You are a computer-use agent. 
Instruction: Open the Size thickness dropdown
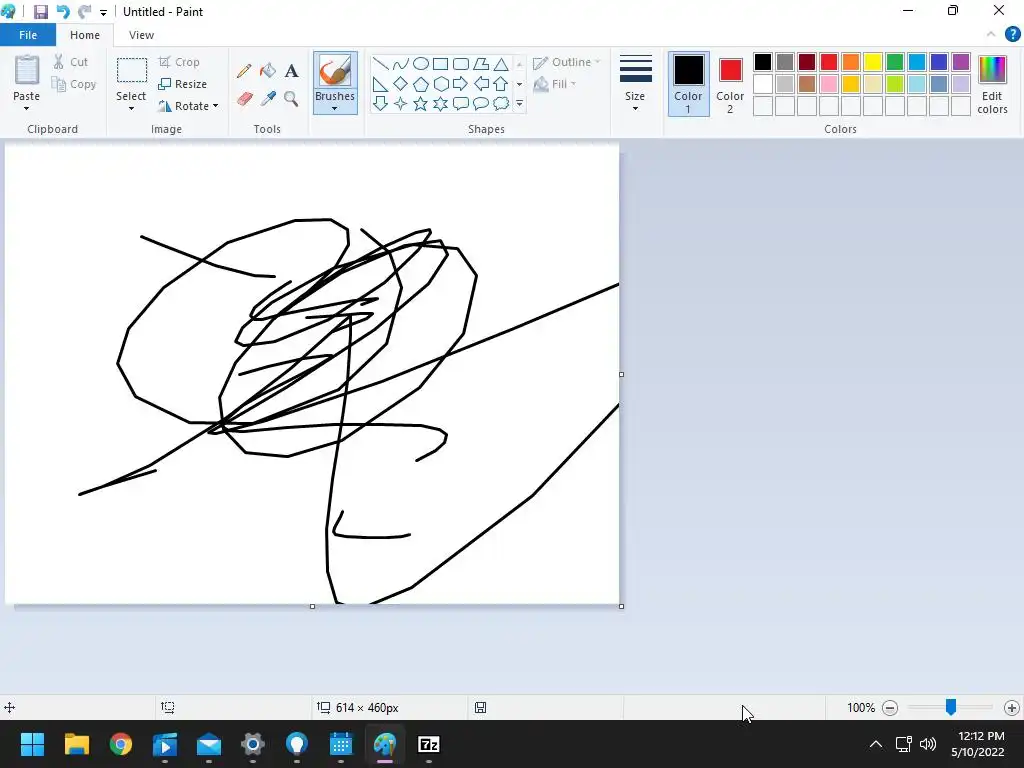pyautogui.click(x=635, y=84)
